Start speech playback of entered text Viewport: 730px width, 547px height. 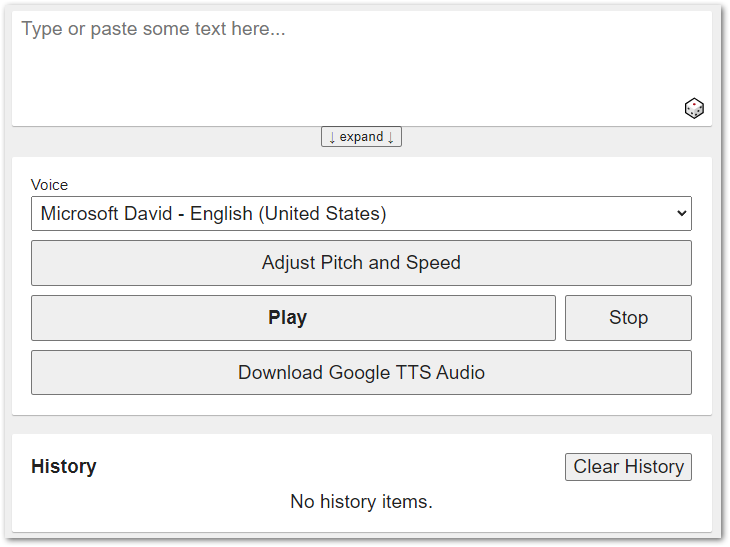click(x=293, y=318)
